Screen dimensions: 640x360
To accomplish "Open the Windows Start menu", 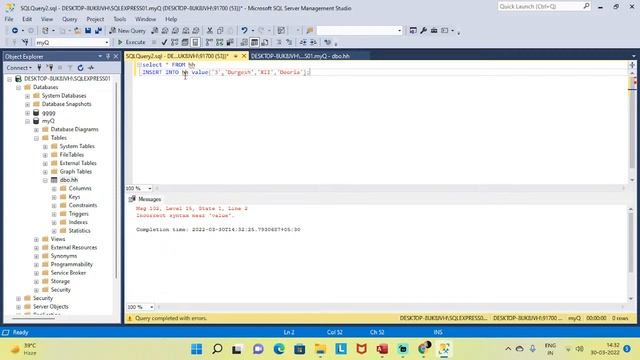I will [196, 349].
